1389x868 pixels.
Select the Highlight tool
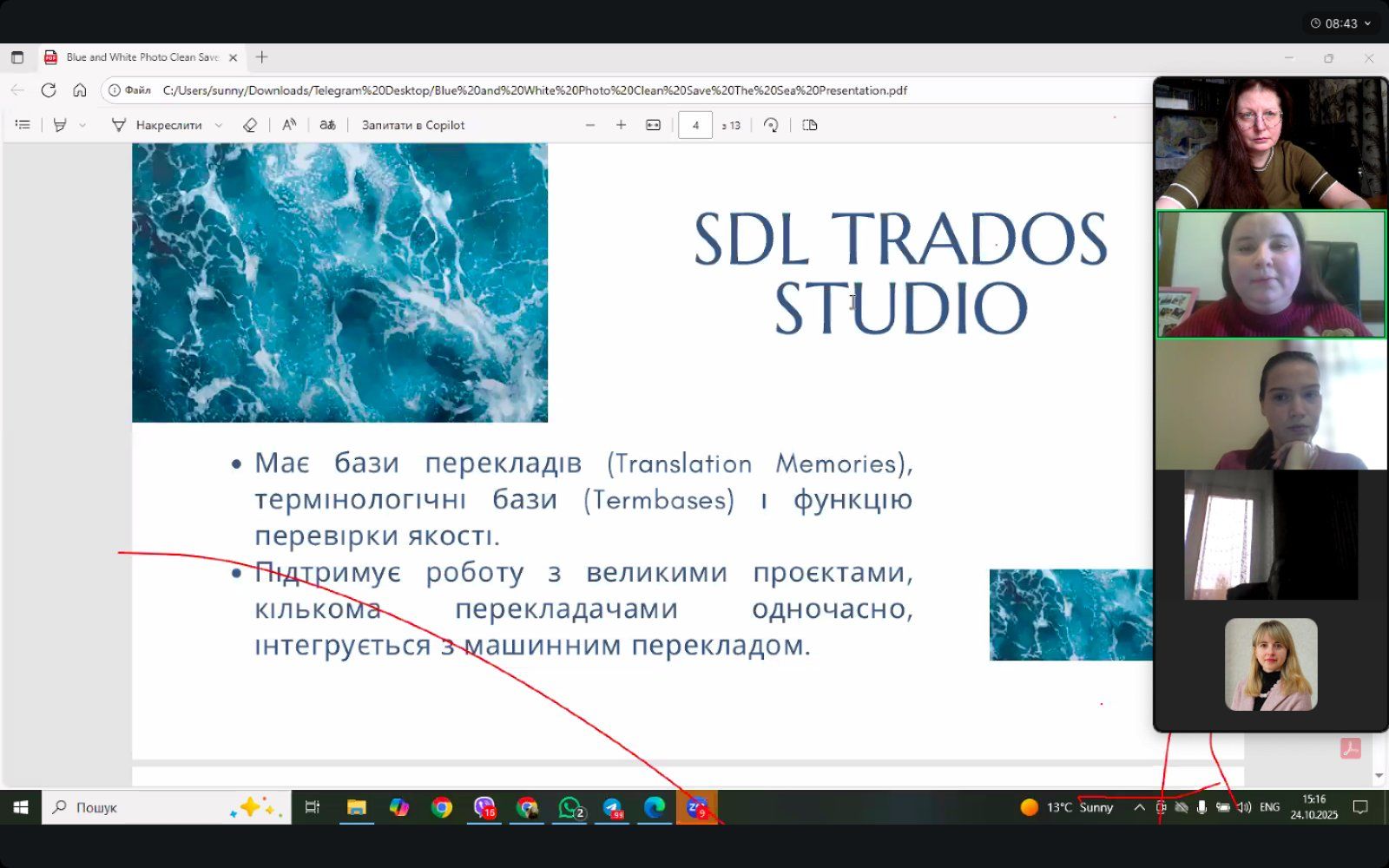pyautogui.click(x=60, y=125)
